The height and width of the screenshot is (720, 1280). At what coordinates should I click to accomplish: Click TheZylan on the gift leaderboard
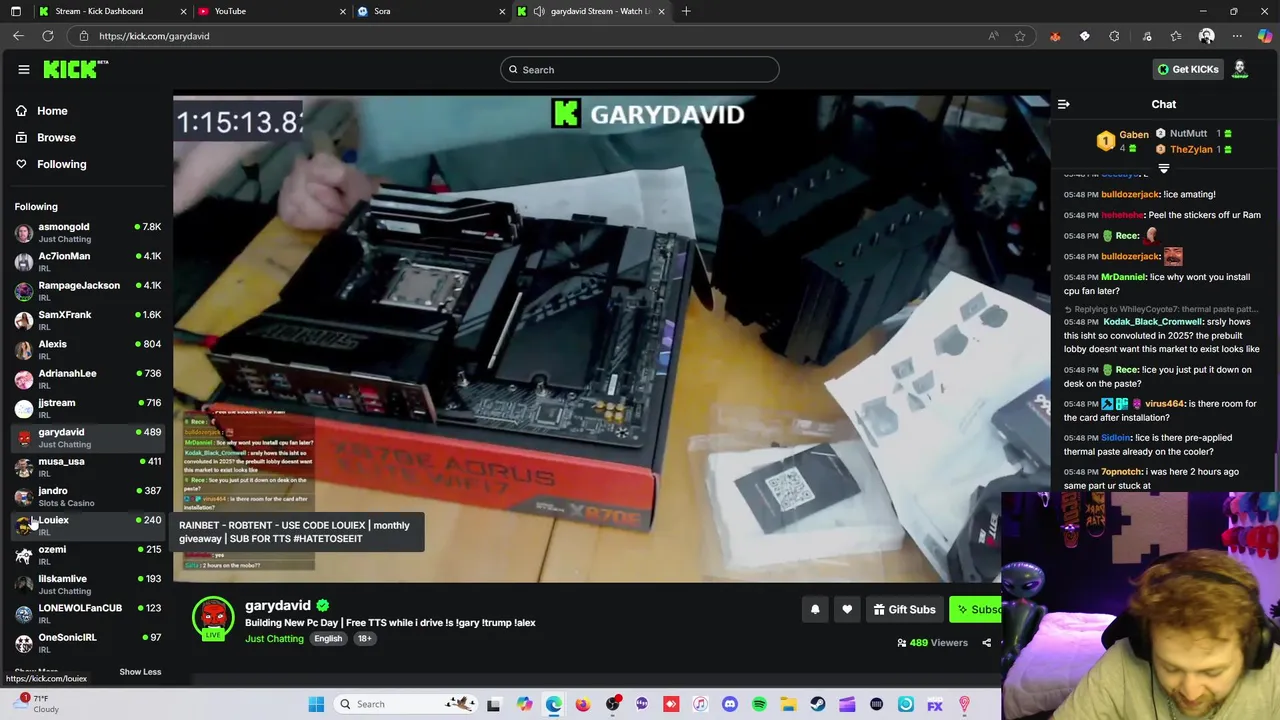(1191, 149)
